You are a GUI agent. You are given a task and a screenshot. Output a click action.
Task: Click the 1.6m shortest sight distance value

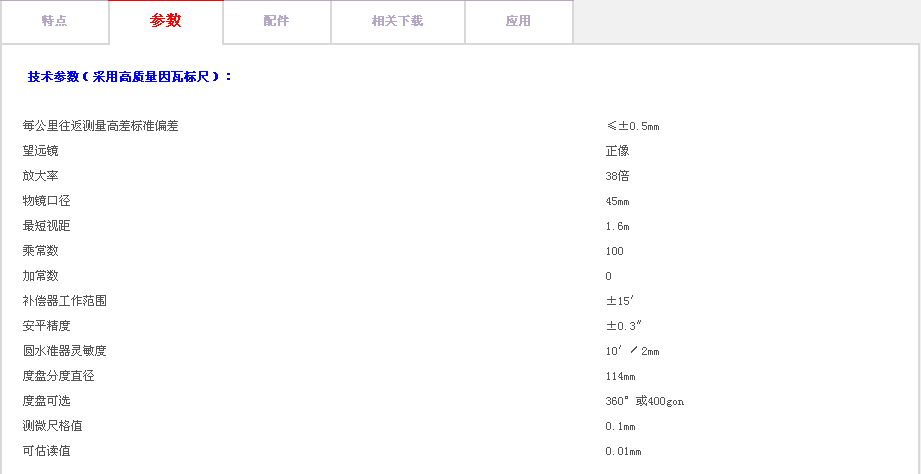click(x=617, y=226)
